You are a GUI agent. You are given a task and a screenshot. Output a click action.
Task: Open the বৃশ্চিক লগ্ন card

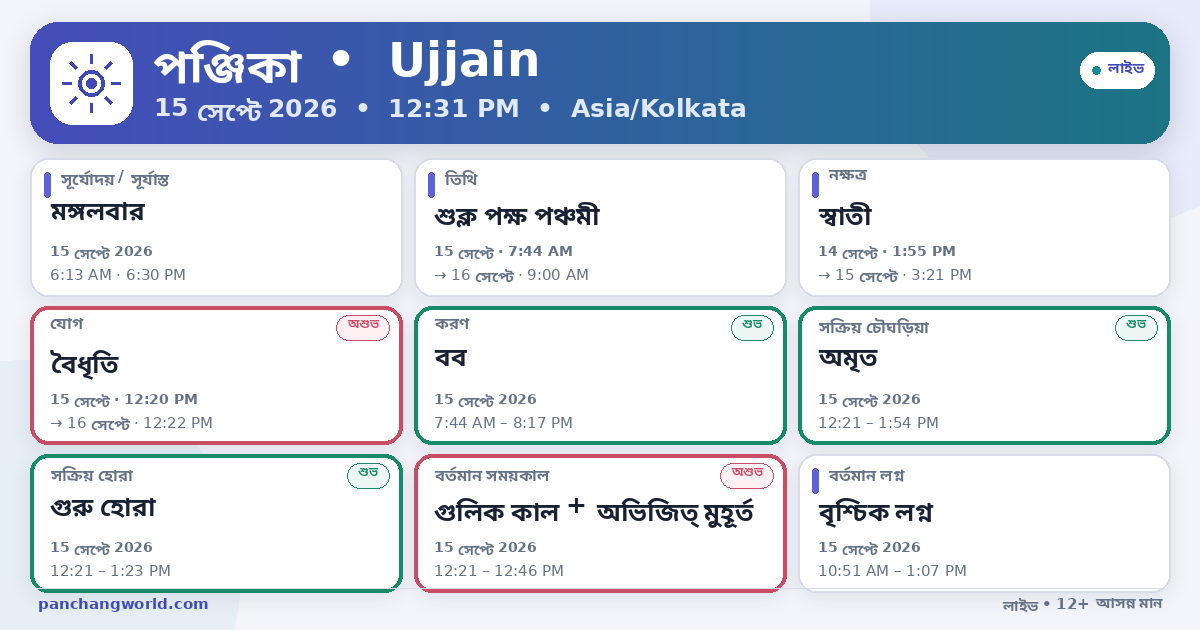pyautogui.click(x=984, y=523)
